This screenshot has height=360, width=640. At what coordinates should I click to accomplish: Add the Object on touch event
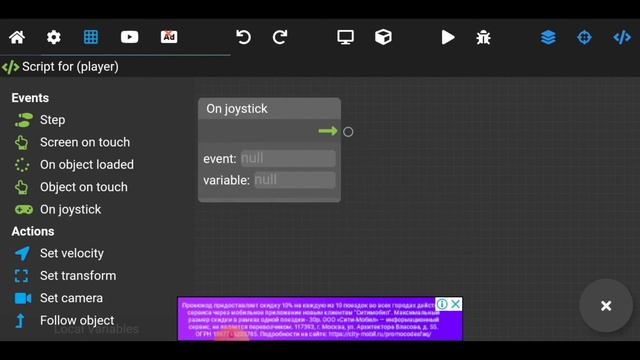click(84, 187)
